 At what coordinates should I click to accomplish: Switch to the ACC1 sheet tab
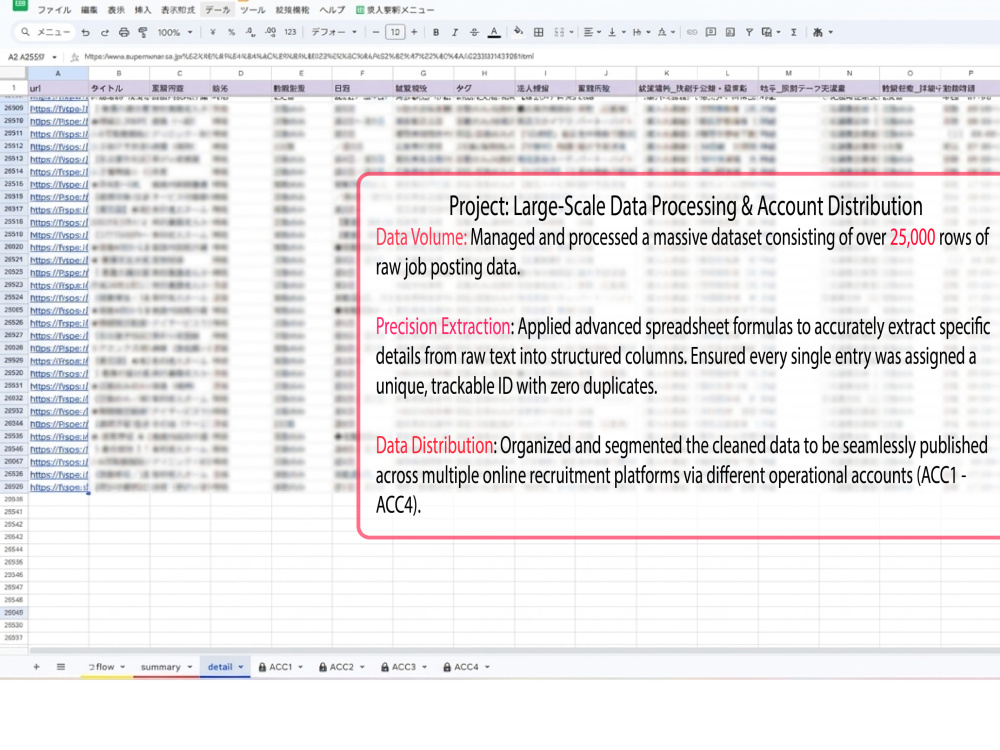[x=280, y=666]
